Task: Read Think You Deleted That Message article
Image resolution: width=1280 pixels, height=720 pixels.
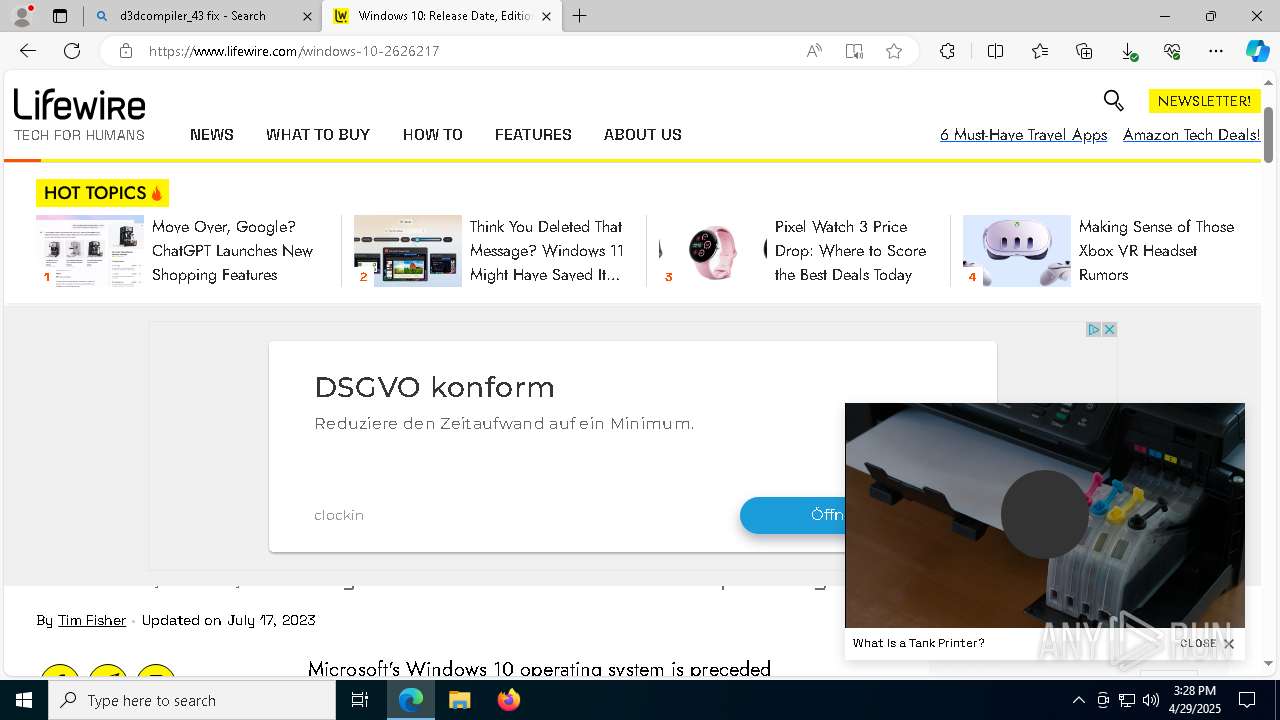Action: click(x=547, y=251)
